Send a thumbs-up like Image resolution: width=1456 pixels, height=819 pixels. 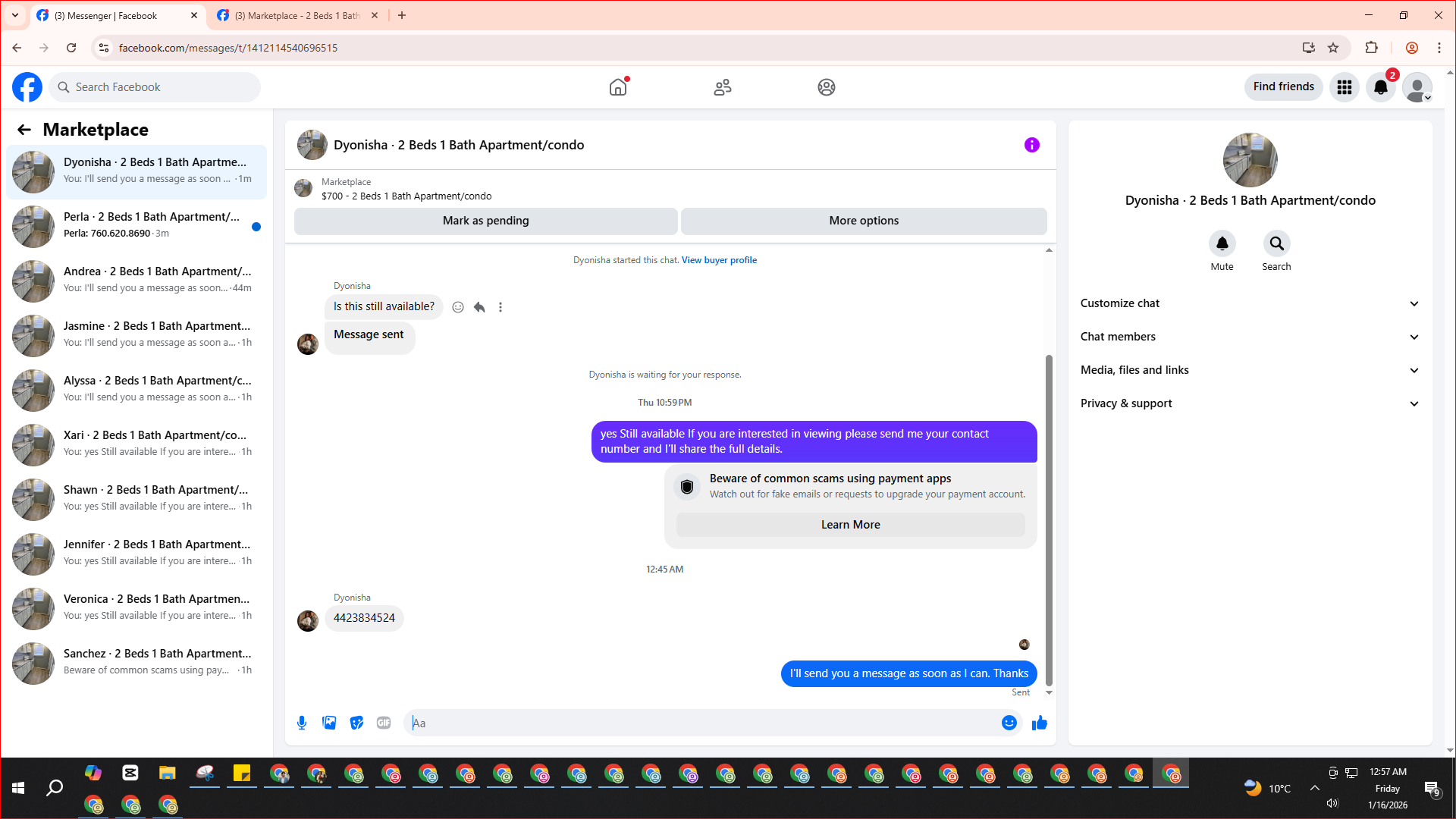click(x=1039, y=723)
